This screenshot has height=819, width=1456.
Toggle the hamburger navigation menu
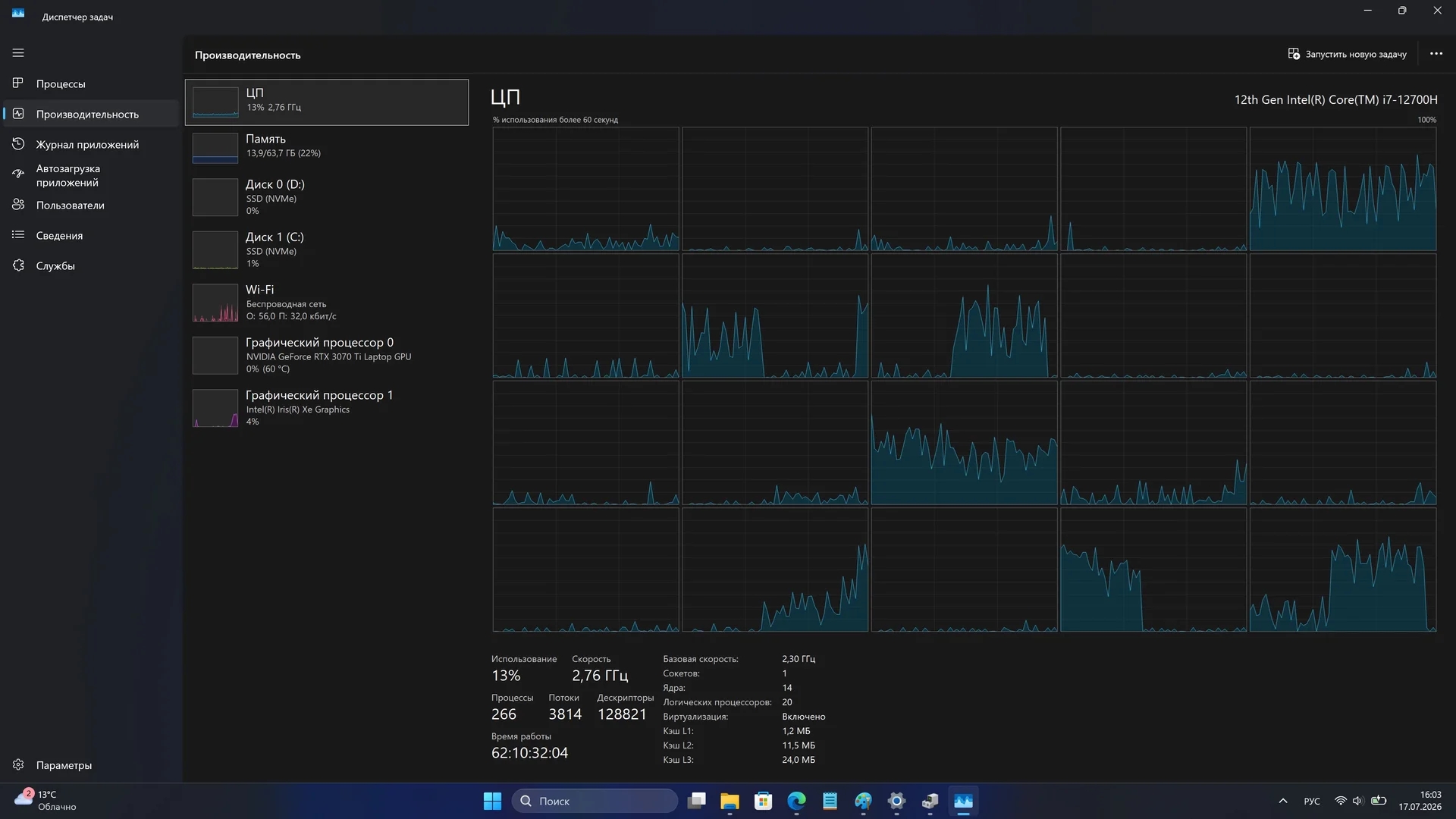click(18, 53)
